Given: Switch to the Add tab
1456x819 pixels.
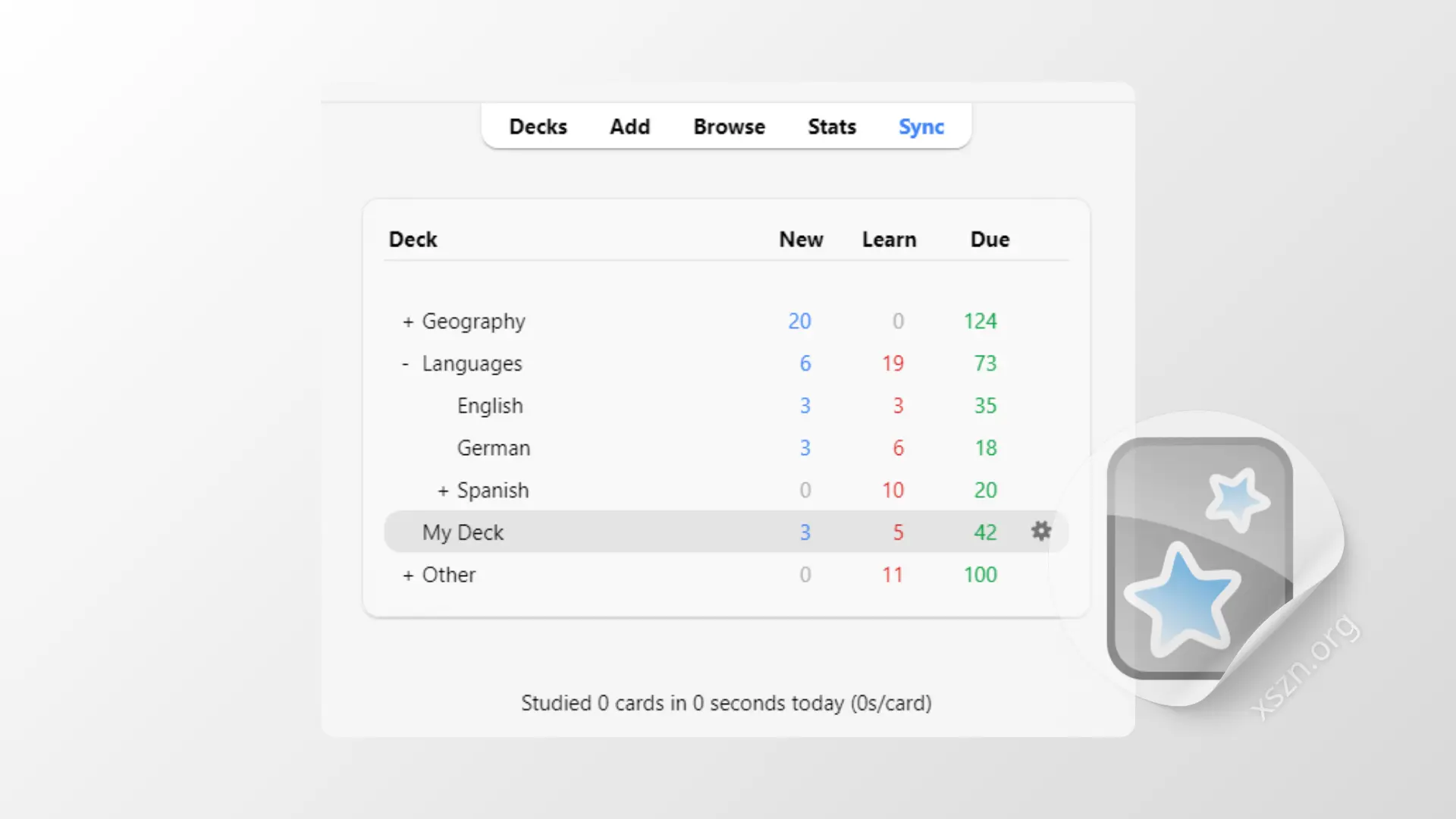Looking at the screenshot, I should tap(629, 127).
